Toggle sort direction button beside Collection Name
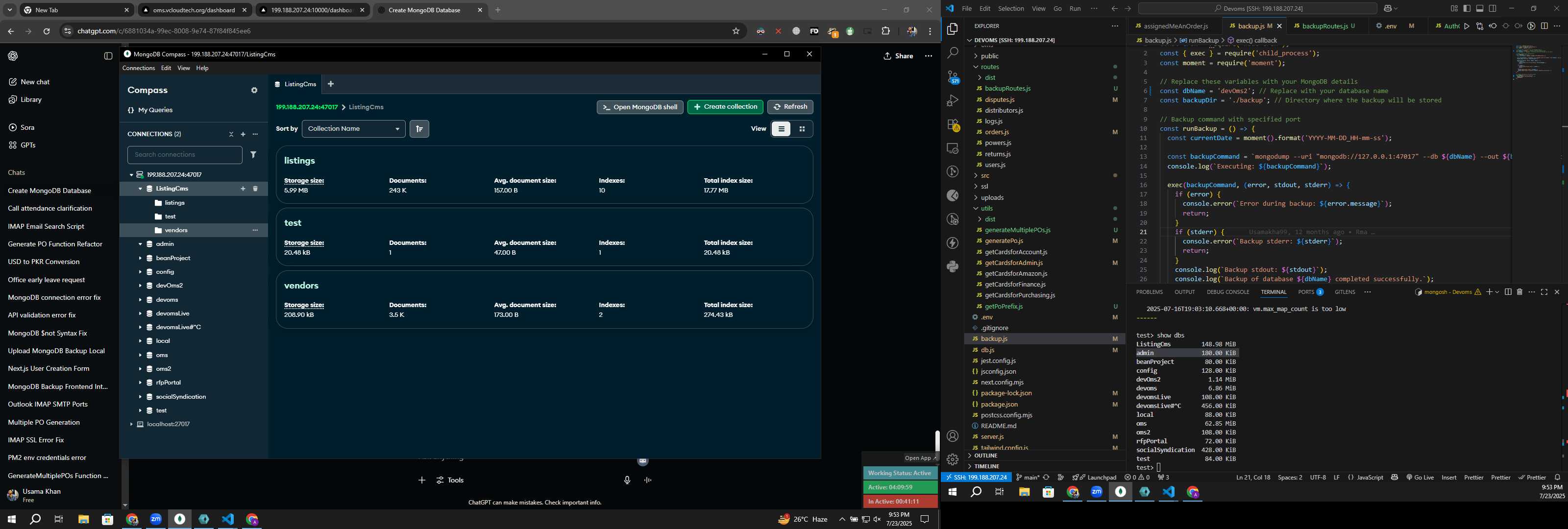The height and width of the screenshot is (529, 1568). [419, 129]
